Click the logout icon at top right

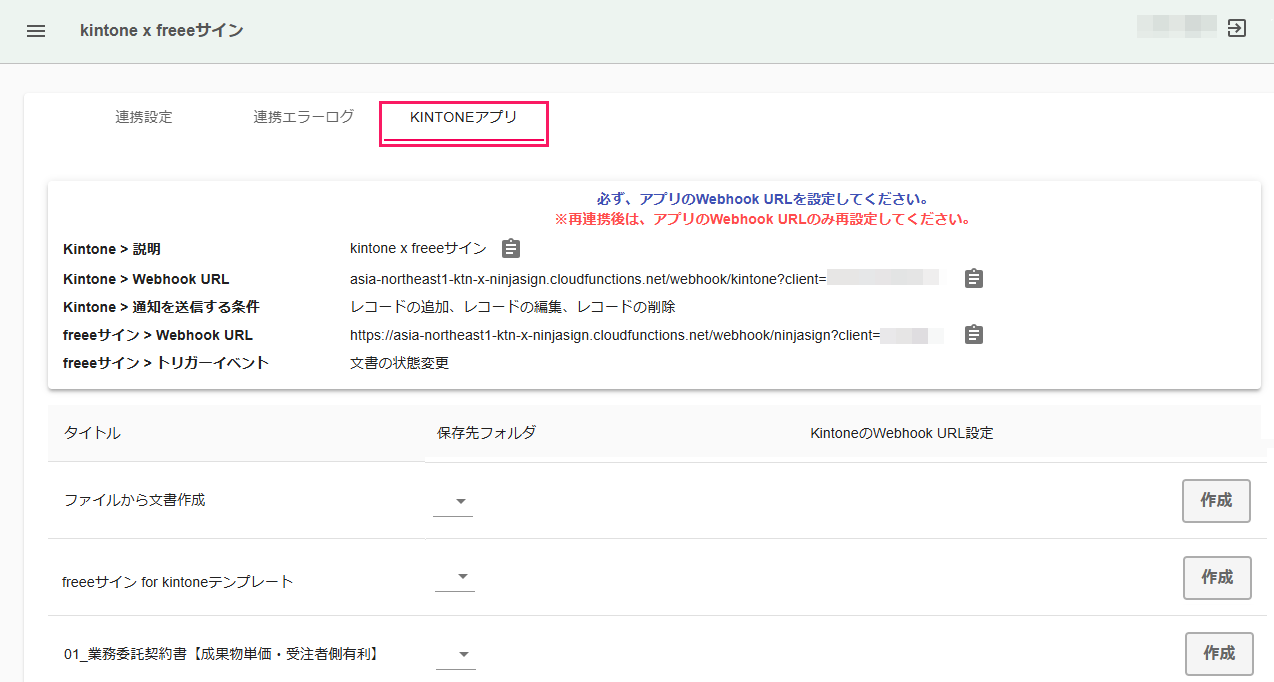point(1237,28)
